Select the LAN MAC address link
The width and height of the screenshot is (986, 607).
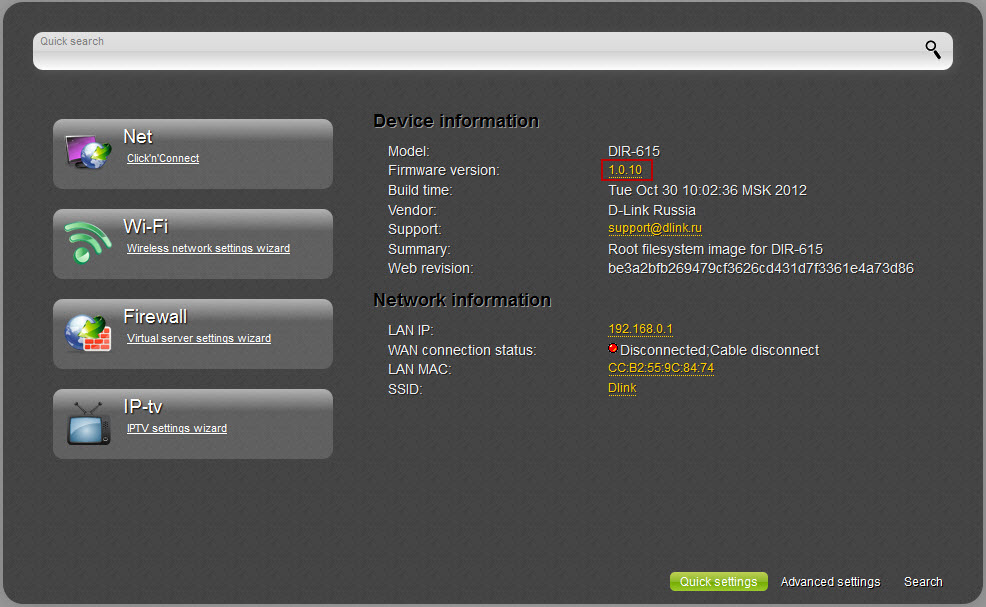pos(661,368)
